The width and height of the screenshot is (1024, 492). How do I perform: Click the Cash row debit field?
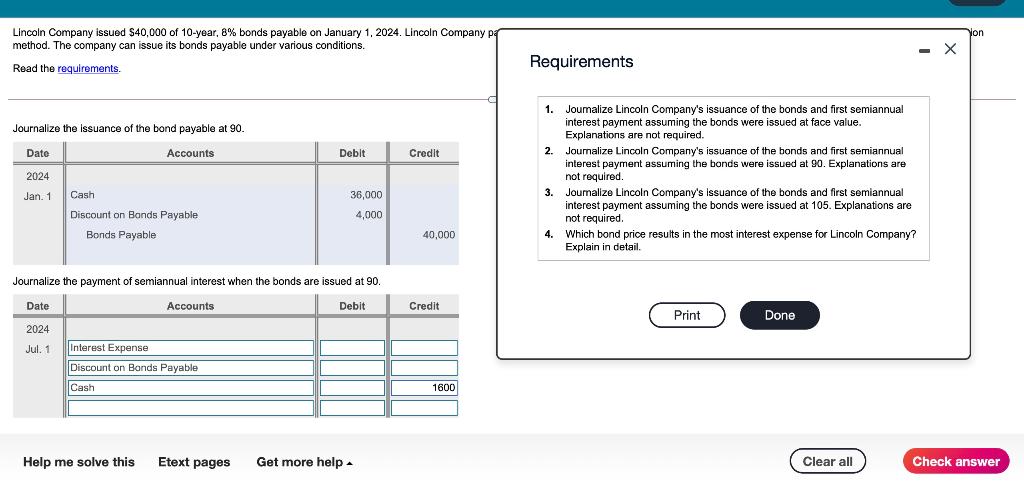pos(352,388)
